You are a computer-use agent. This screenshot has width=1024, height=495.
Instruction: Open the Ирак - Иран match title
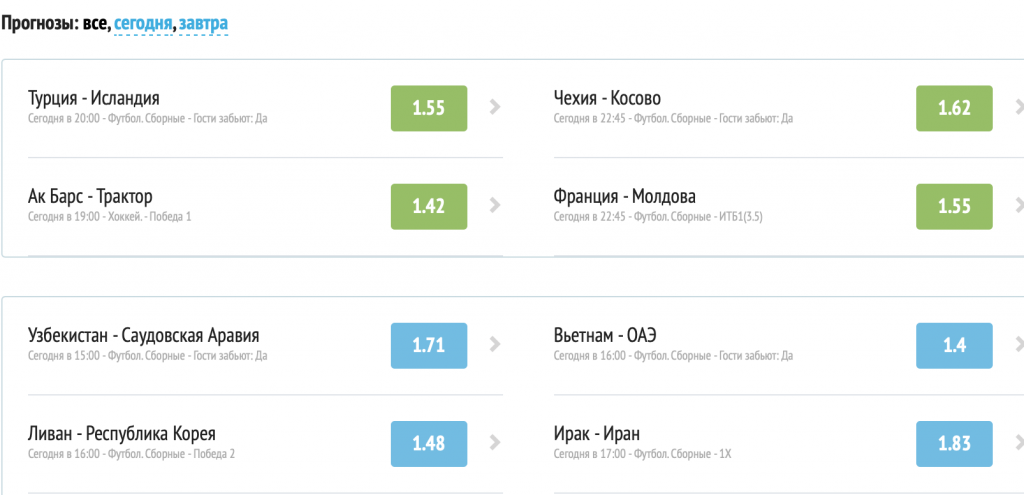[x=596, y=433]
